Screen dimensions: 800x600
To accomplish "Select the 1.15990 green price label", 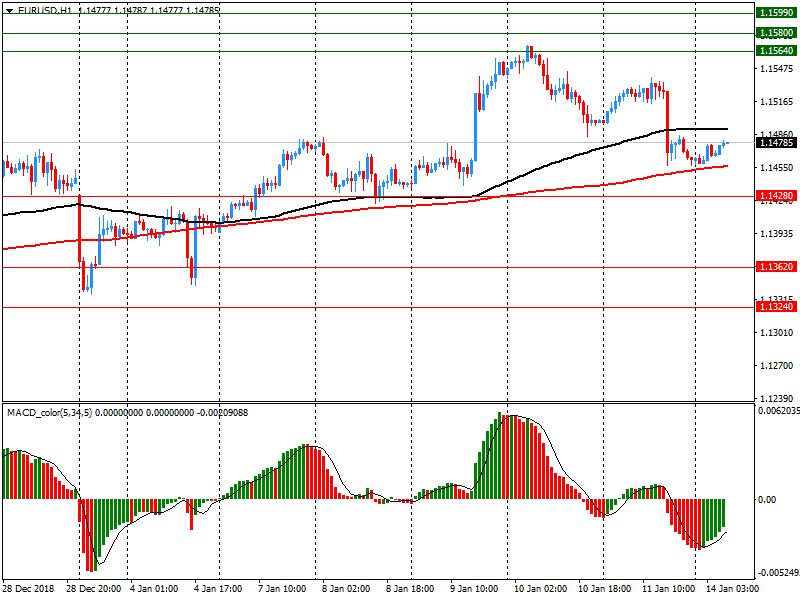I will (x=776, y=13).
